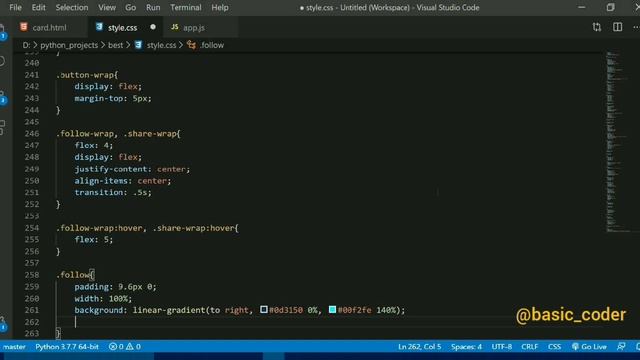
Task: Click the .follow symbol in breadcrumb
Action: 211,45
